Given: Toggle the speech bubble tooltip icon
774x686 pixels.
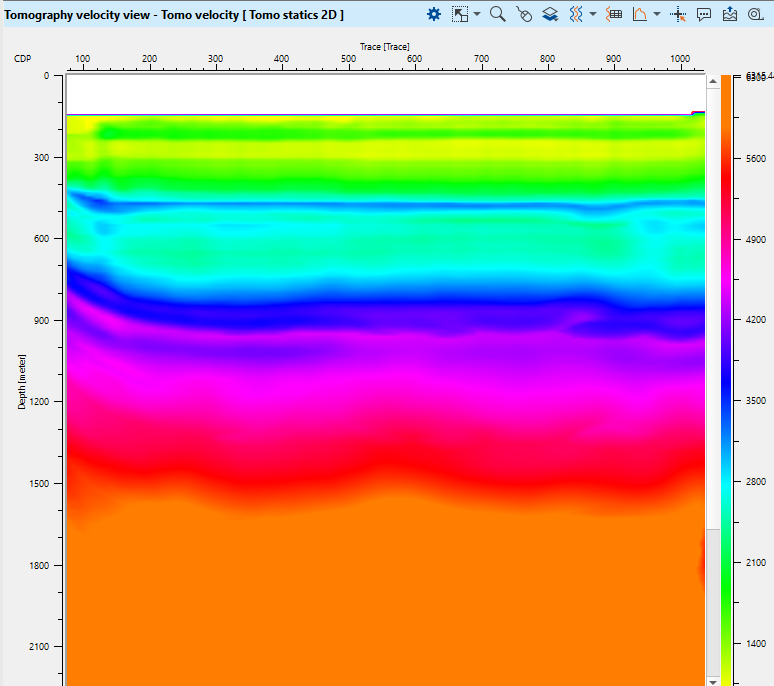Looking at the screenshot, I should click(x=704, y=14).
